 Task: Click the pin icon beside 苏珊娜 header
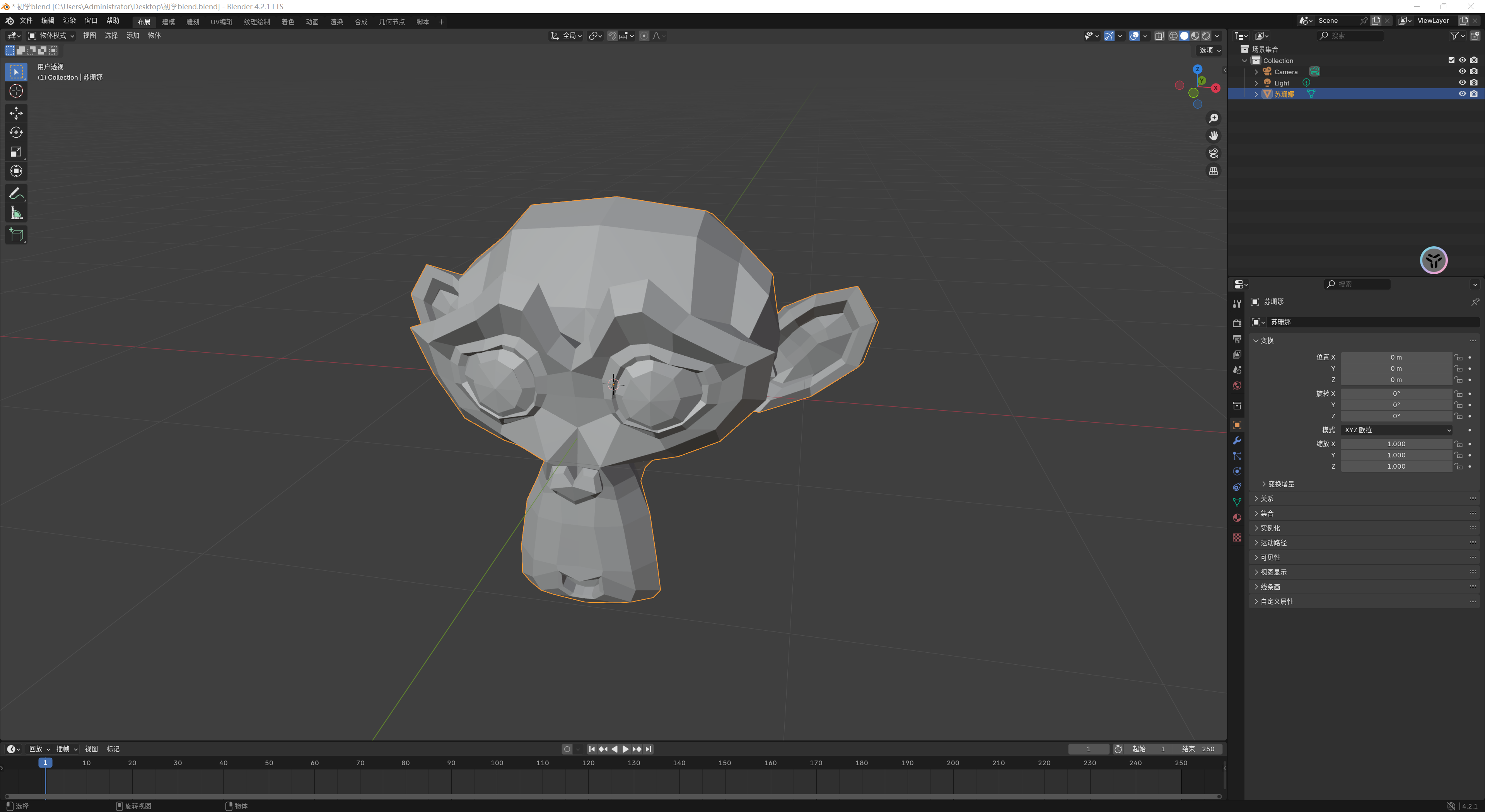[1475, 301]
